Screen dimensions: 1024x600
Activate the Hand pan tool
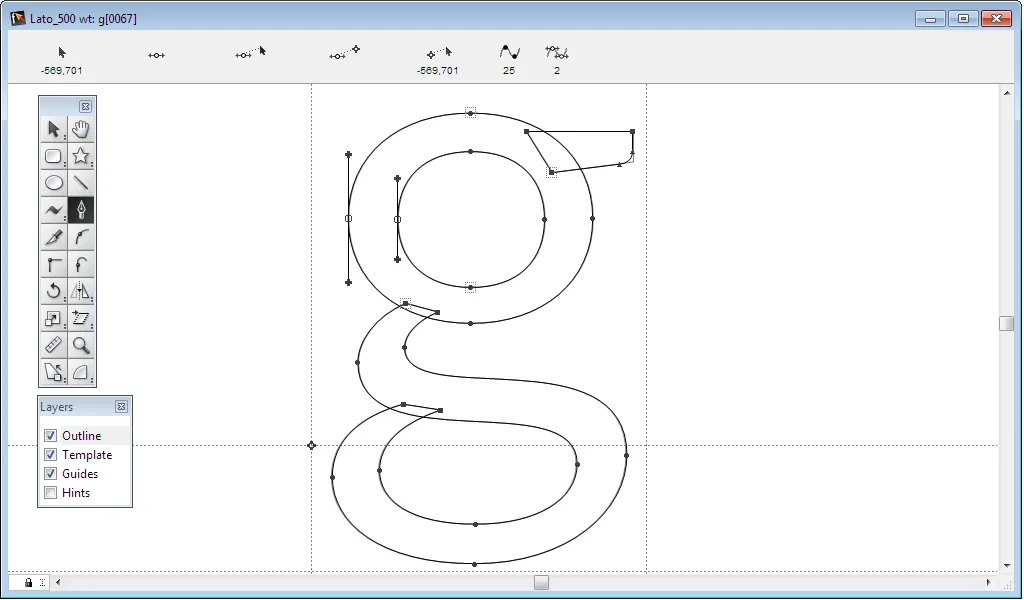(x=81, y=128)
